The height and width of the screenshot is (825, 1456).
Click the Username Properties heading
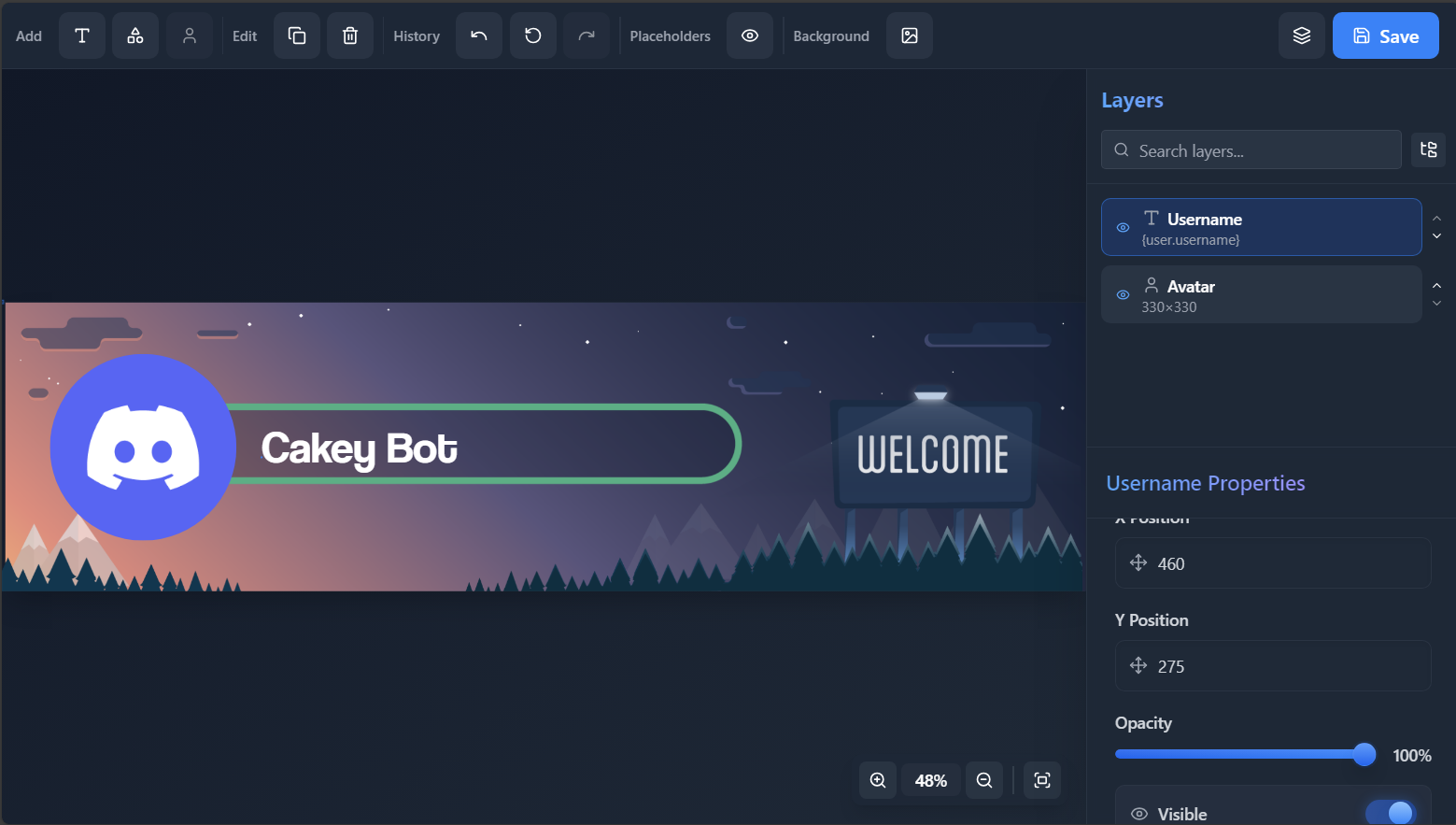(1206, 483)
